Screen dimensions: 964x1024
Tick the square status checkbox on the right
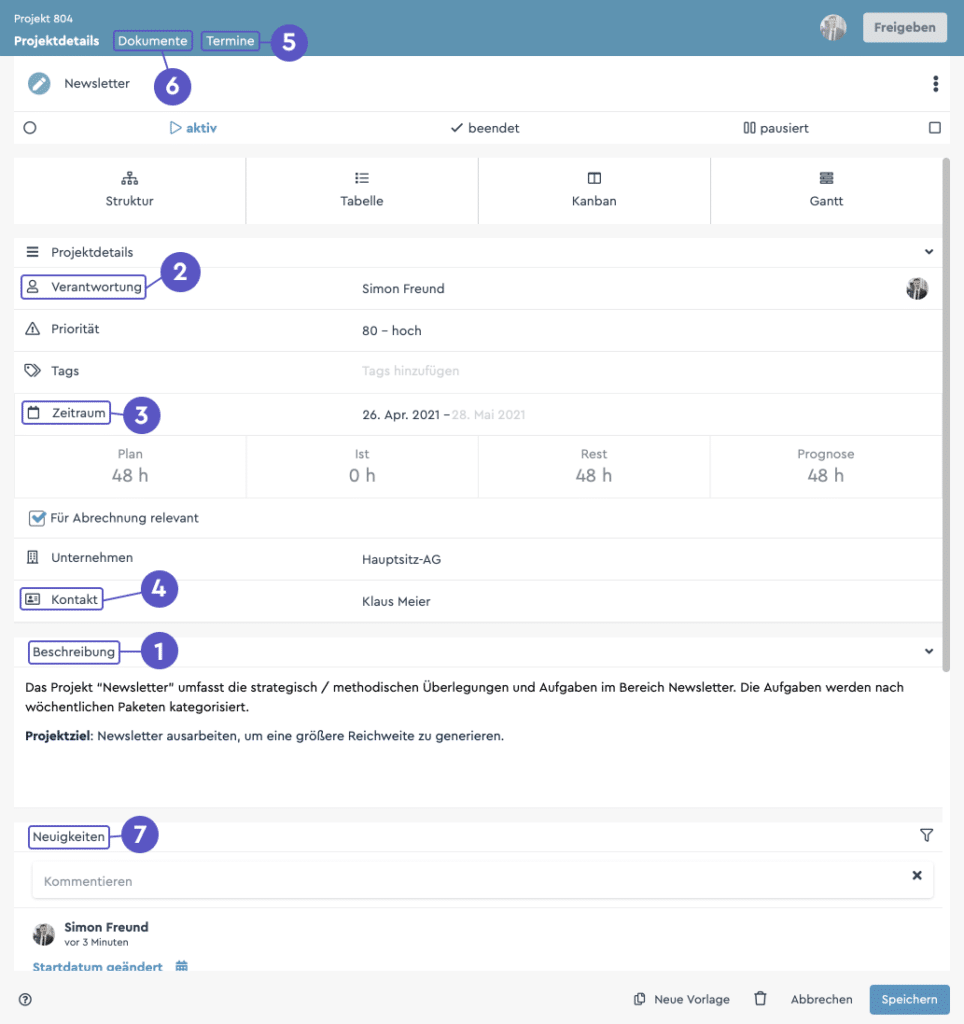click(934, 128)
